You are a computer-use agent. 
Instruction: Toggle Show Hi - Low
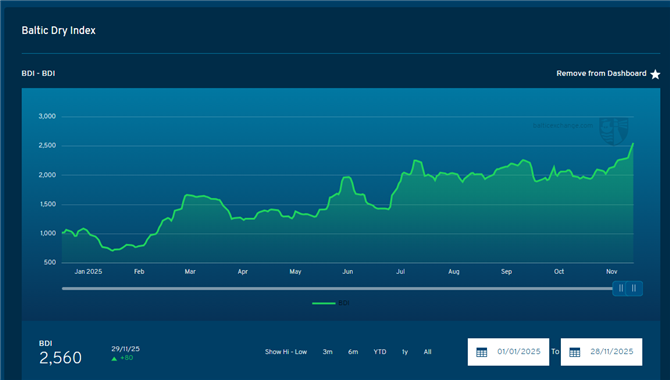(x=286, y=352)
